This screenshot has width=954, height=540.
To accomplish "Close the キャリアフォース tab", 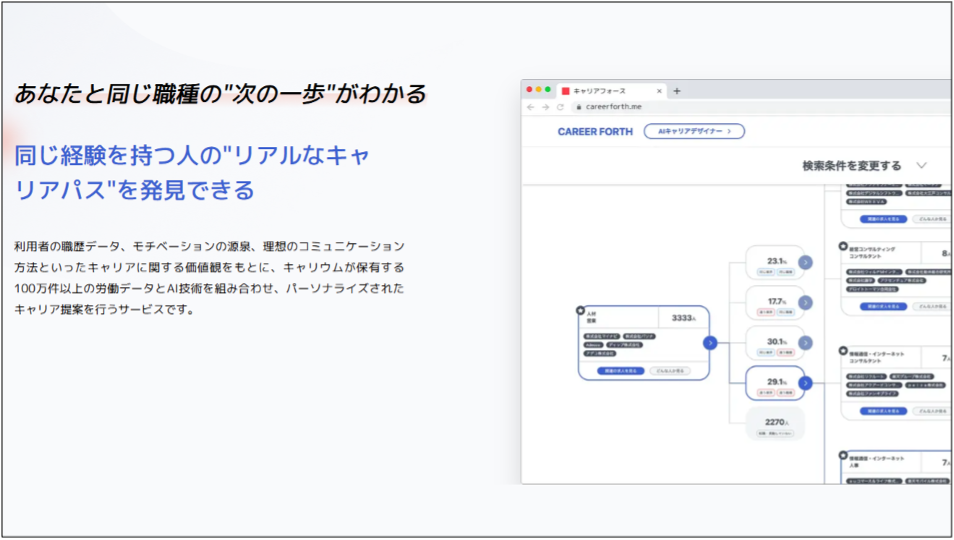I will click(659, 91).
